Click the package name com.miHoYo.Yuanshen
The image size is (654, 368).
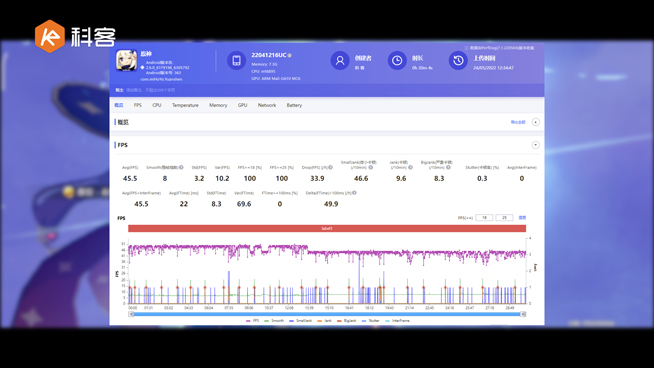click(x=161, y=79)
